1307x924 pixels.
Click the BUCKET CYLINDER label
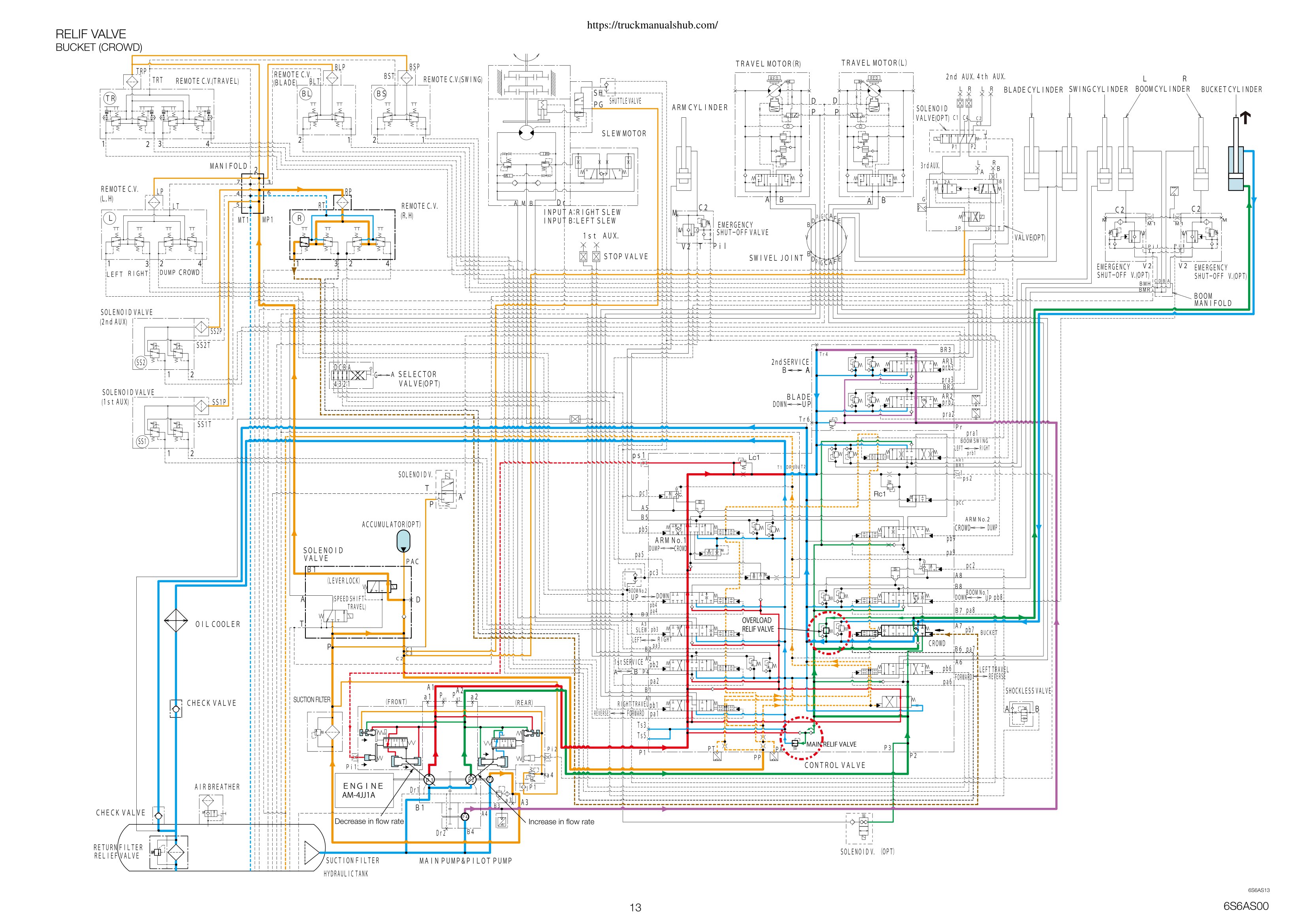click(x=1232, y=89)
